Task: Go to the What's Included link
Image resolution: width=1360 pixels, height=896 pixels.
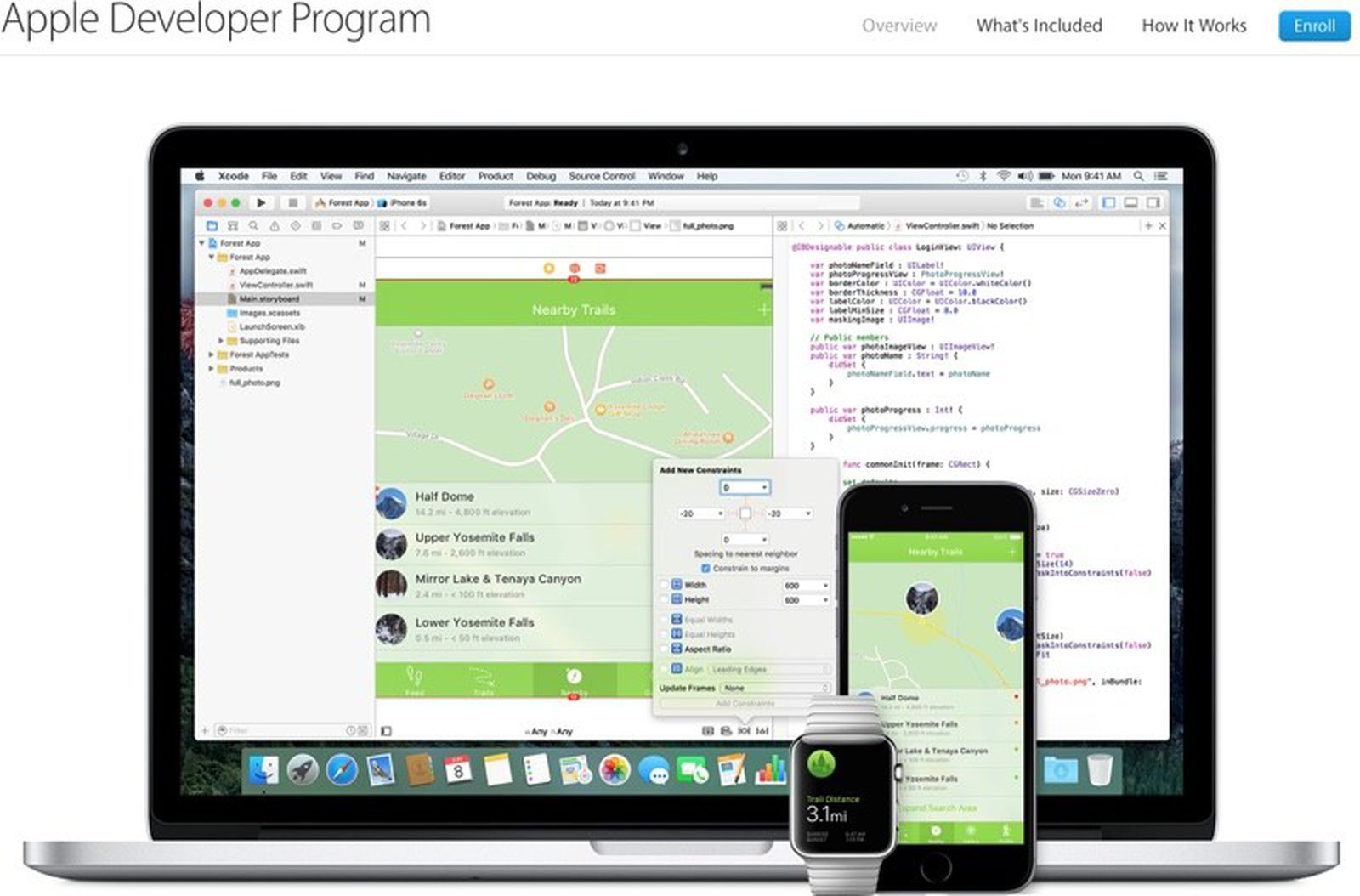Action: tap(1039, 26)
